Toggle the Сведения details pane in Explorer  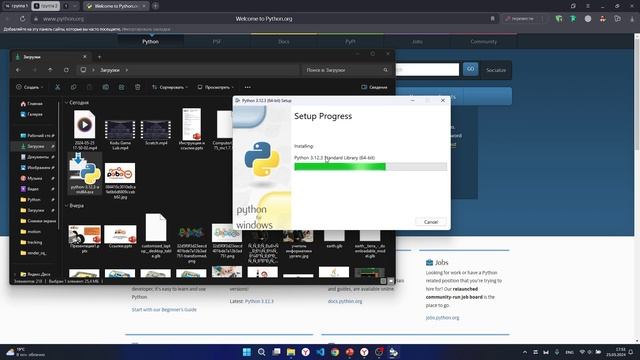[x=374, y=87]
